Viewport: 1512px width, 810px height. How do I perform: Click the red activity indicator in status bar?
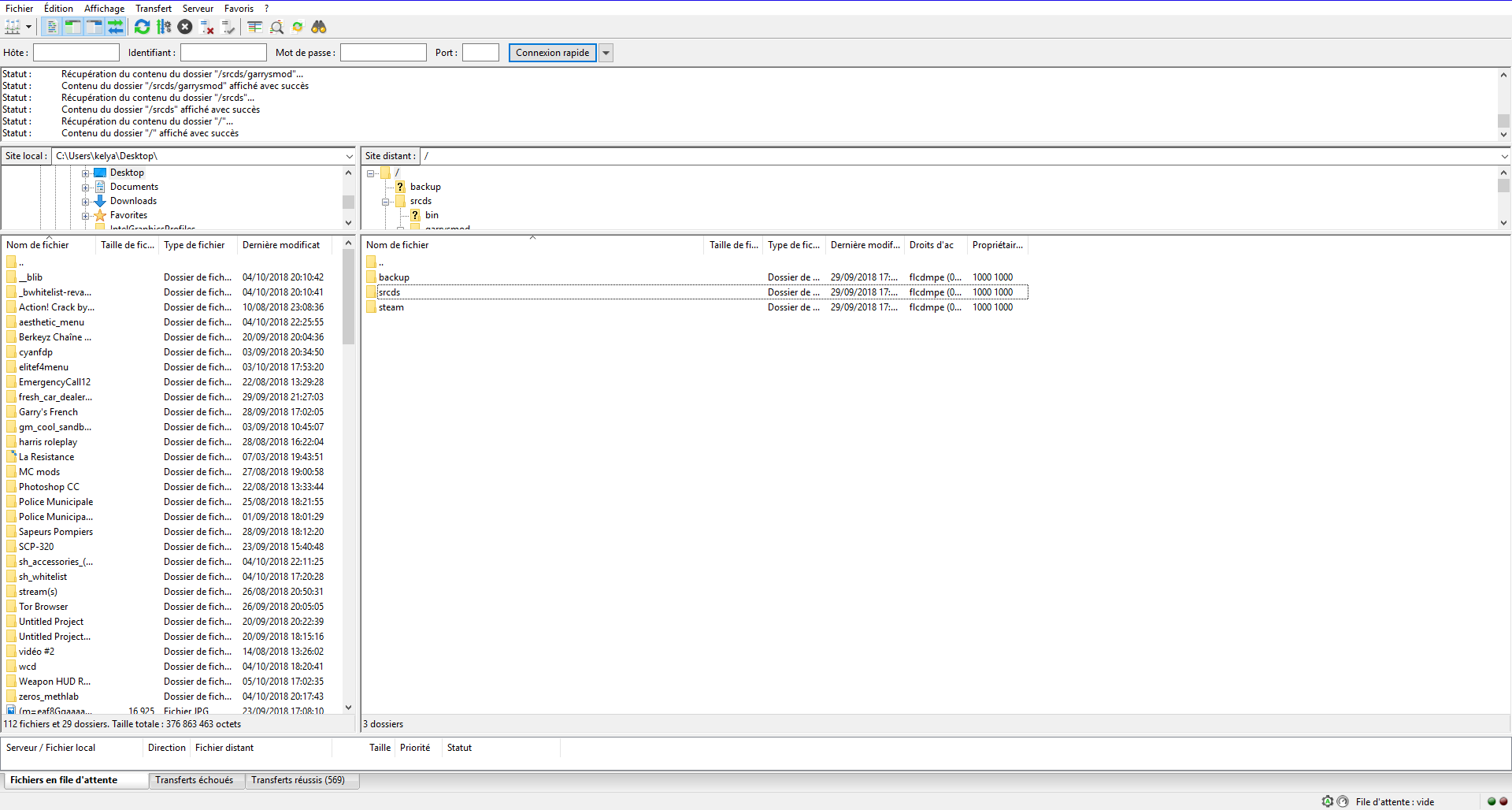pyautogui.click(x=1503, y=801)
